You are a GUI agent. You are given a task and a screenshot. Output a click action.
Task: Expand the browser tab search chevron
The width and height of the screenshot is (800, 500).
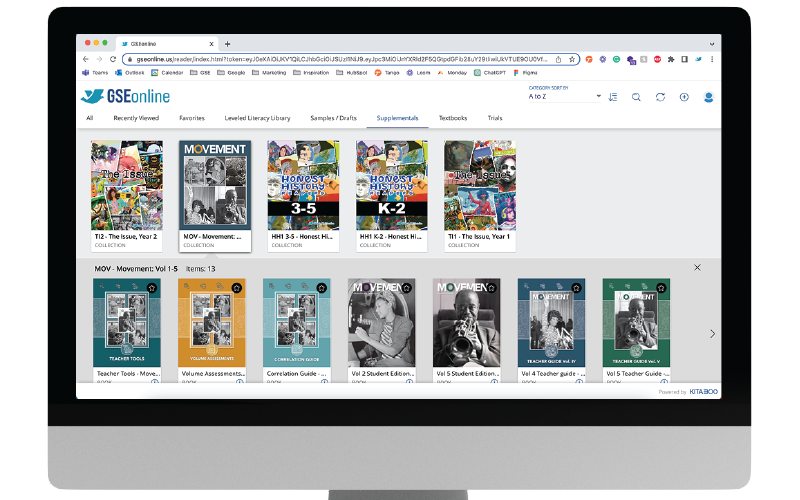click(712, 44)
